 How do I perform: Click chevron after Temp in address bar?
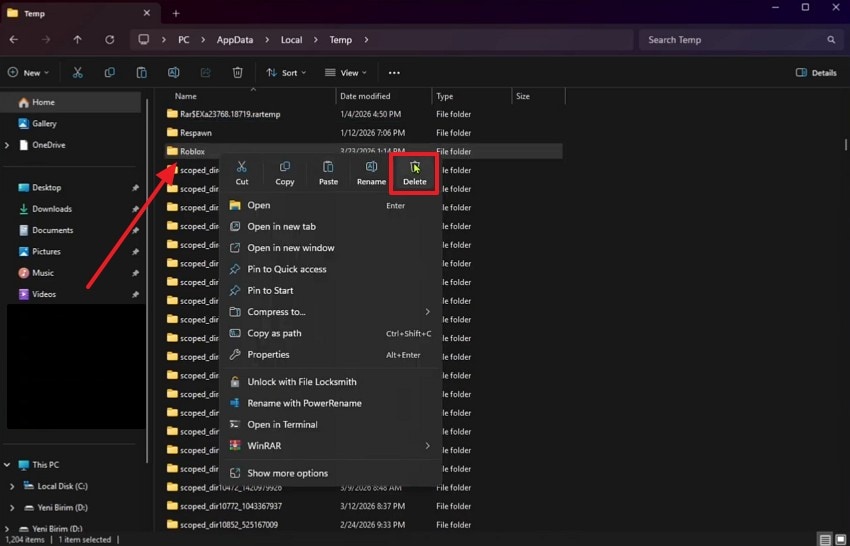(x=366, y=40)
